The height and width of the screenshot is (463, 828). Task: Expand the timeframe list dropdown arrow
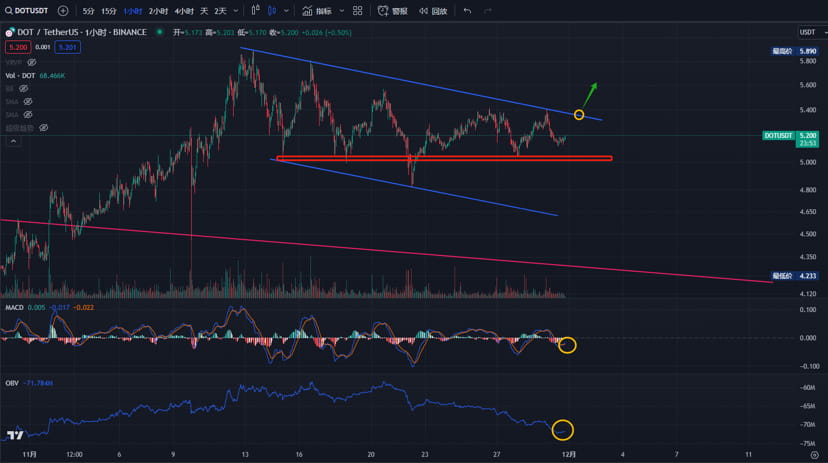tap(236, 11)
